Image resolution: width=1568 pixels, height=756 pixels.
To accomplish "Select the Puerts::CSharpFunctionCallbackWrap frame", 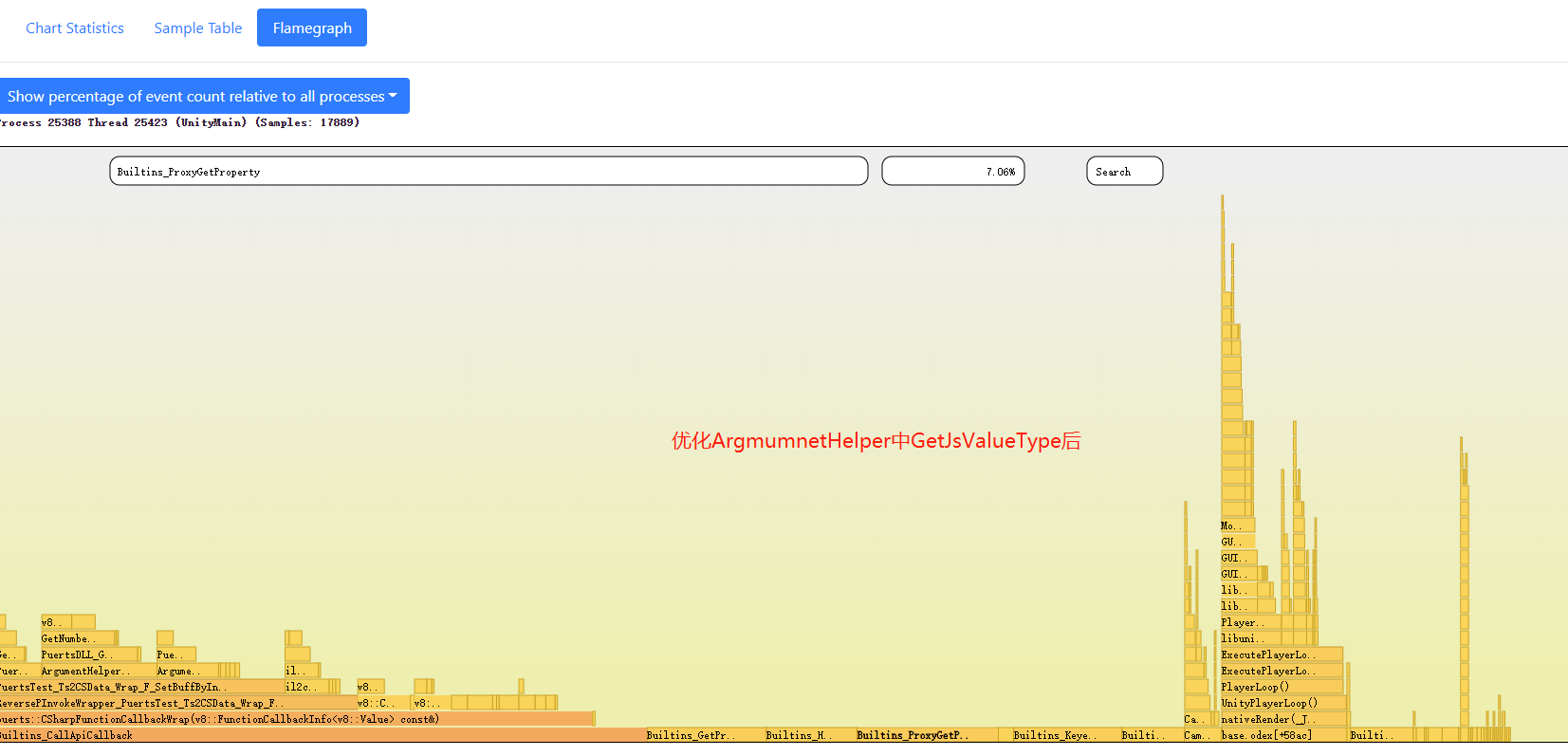I will click(297, 719).
